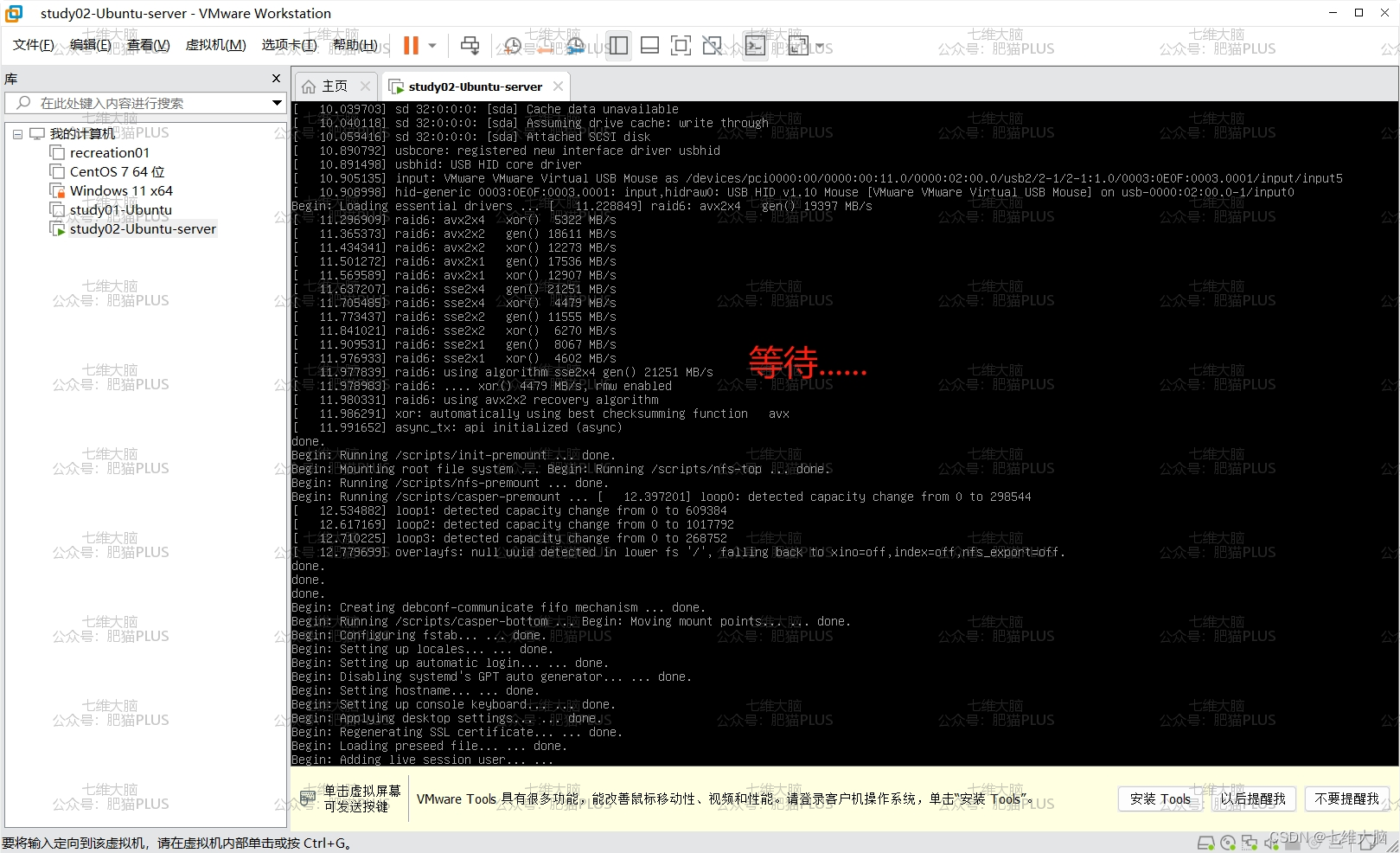This screenshot has height=853, width=1400.
Task: Click the CD/DVD drive status icon
Action: click(1227, 843)
